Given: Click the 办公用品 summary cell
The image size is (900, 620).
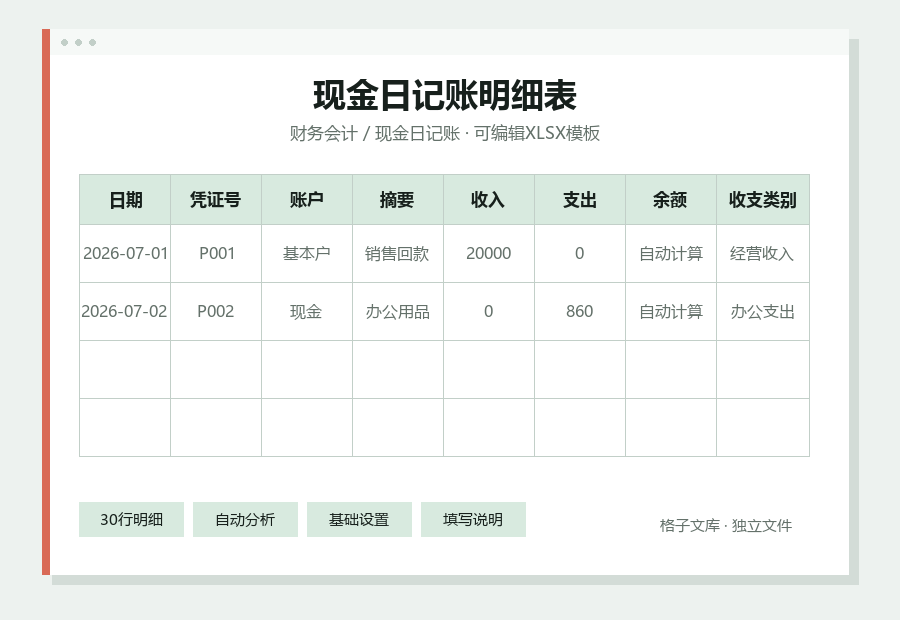Looking at the screenshot, I should (398, 312).
